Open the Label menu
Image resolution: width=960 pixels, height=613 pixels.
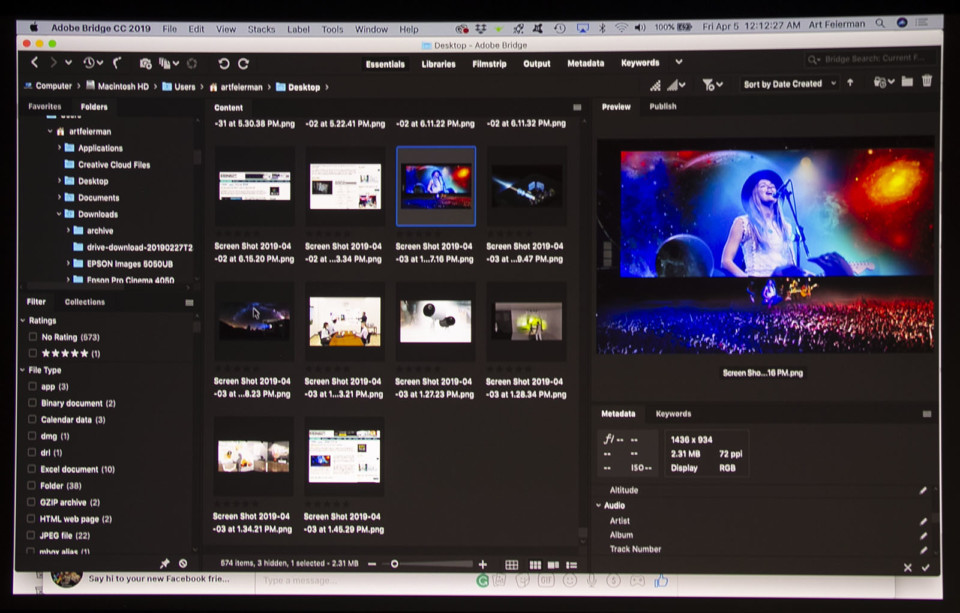[298, 29]
